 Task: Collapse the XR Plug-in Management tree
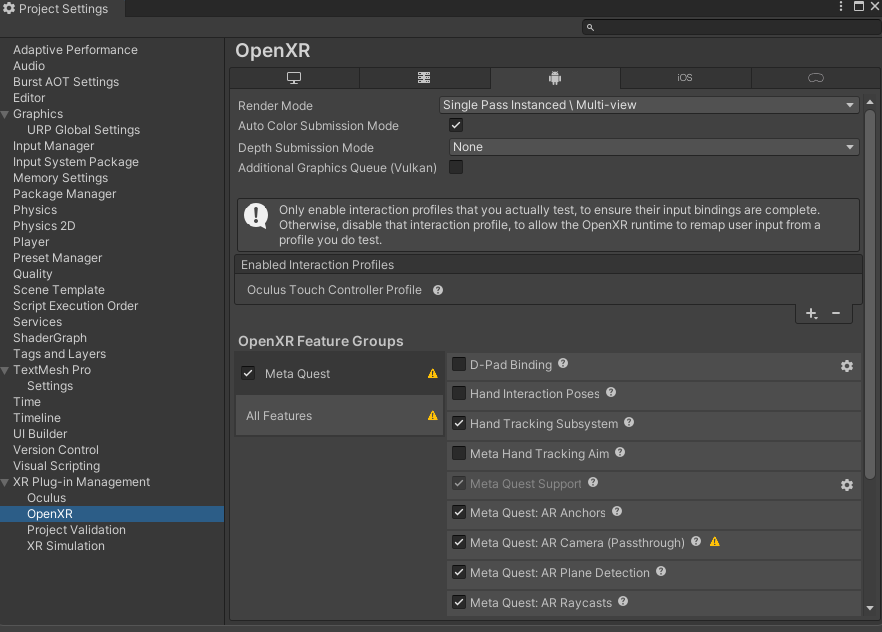[x=6, y=482]
